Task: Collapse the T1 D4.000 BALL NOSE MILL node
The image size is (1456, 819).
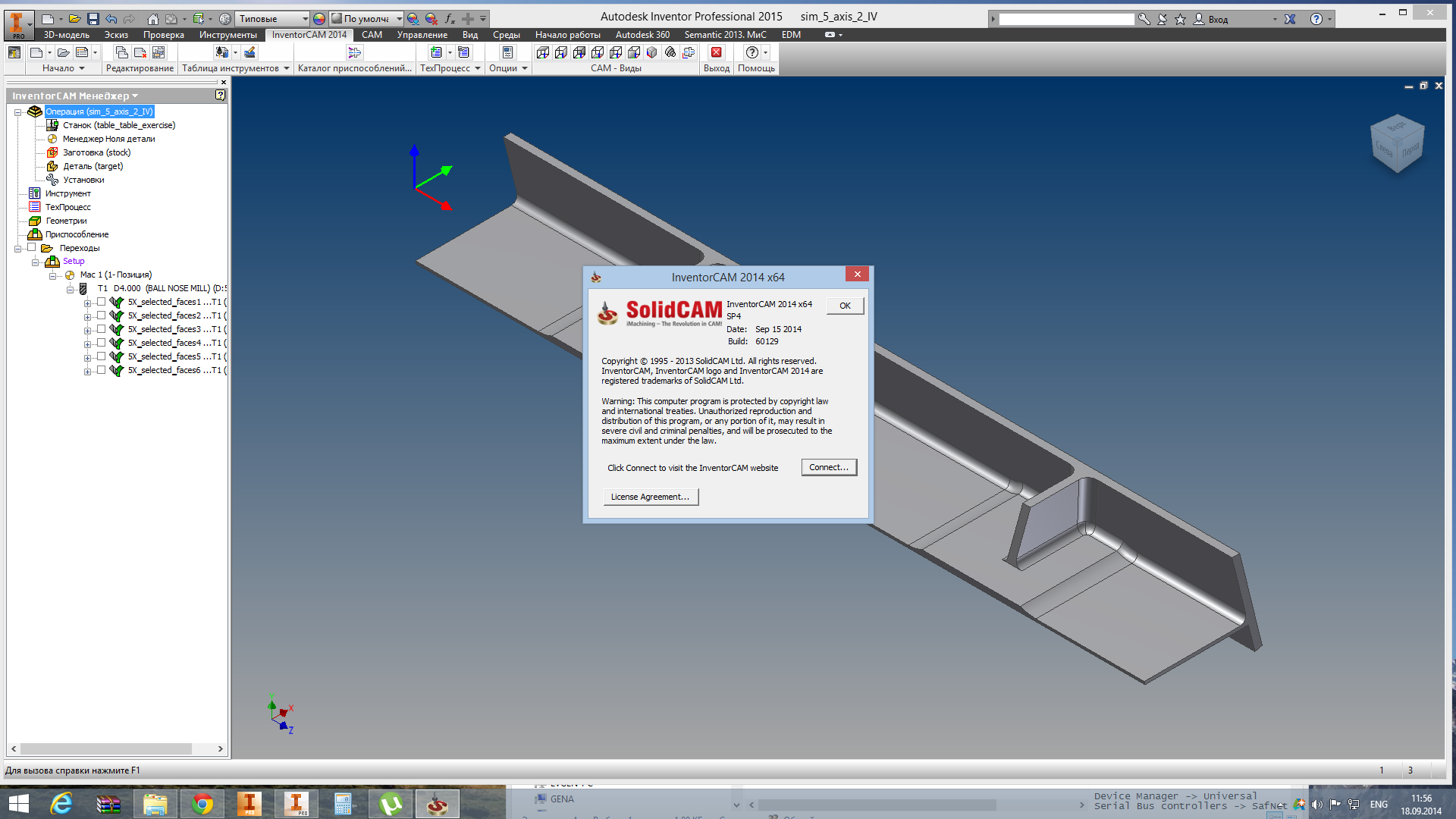Action: [70, 290]
